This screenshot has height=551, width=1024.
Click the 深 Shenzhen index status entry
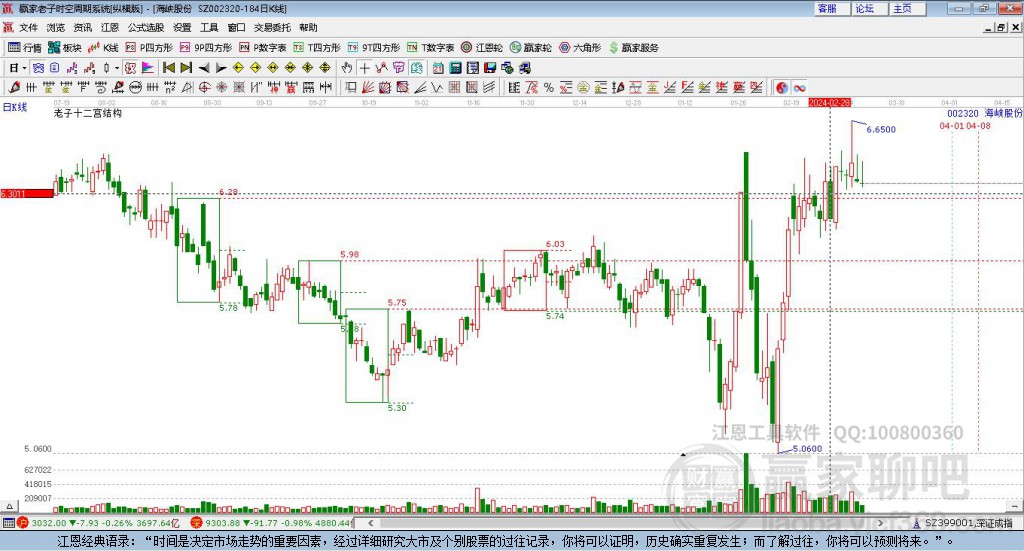point(271,523)
